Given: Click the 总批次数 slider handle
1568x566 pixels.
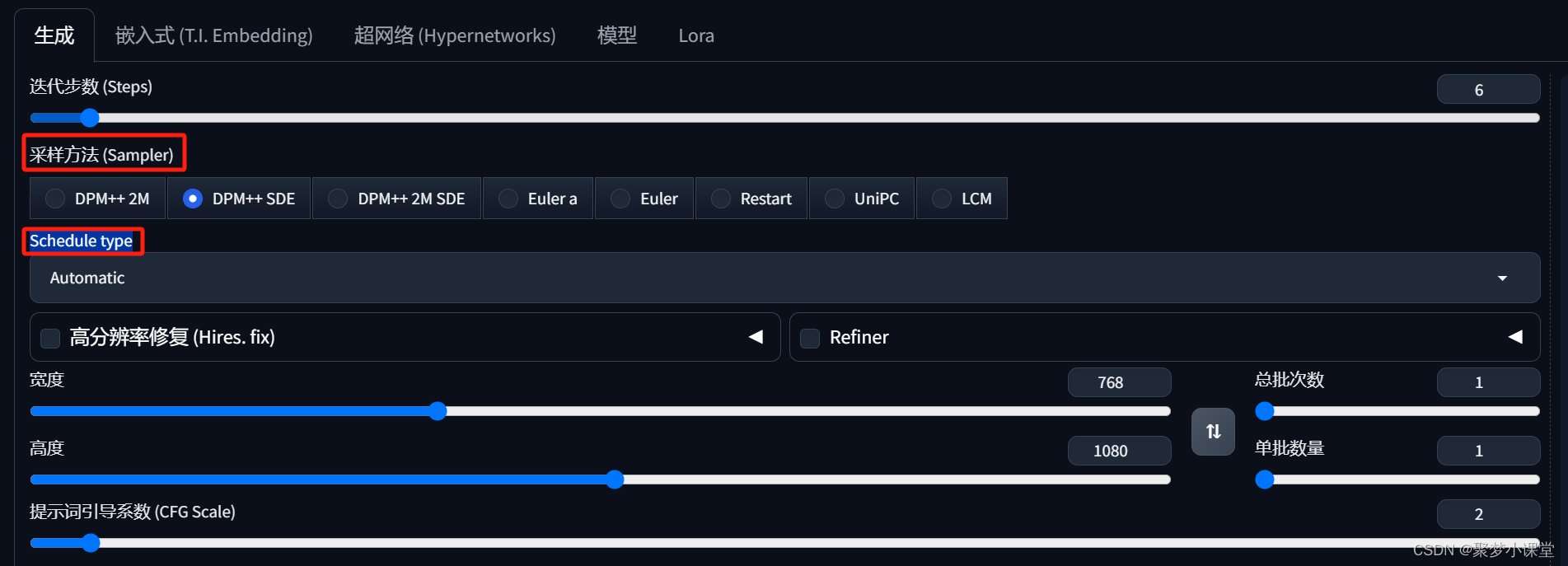Looking at the screenshot, I should tap(1265, 411).
